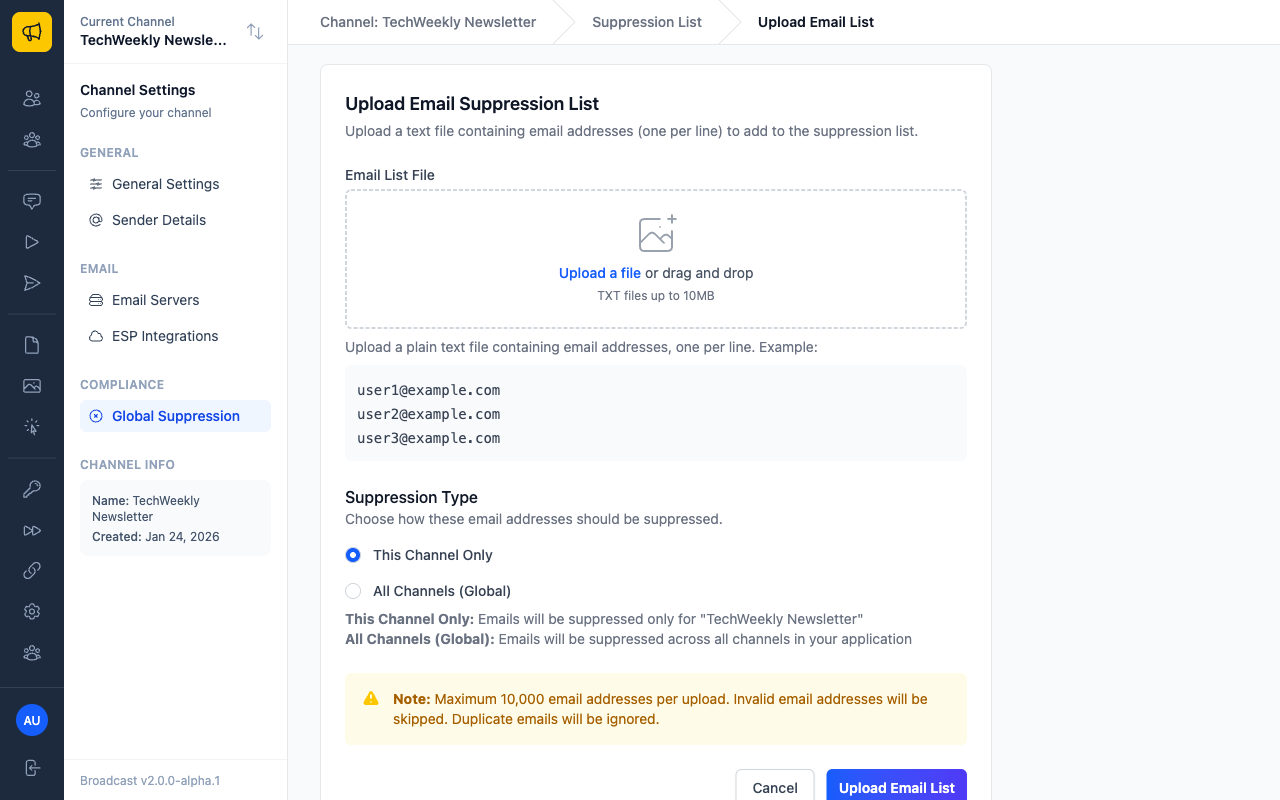Open the chat message sidebar icon
Image resolution: width=1280 pixels, height=800 pixels.
pos(32,201)
